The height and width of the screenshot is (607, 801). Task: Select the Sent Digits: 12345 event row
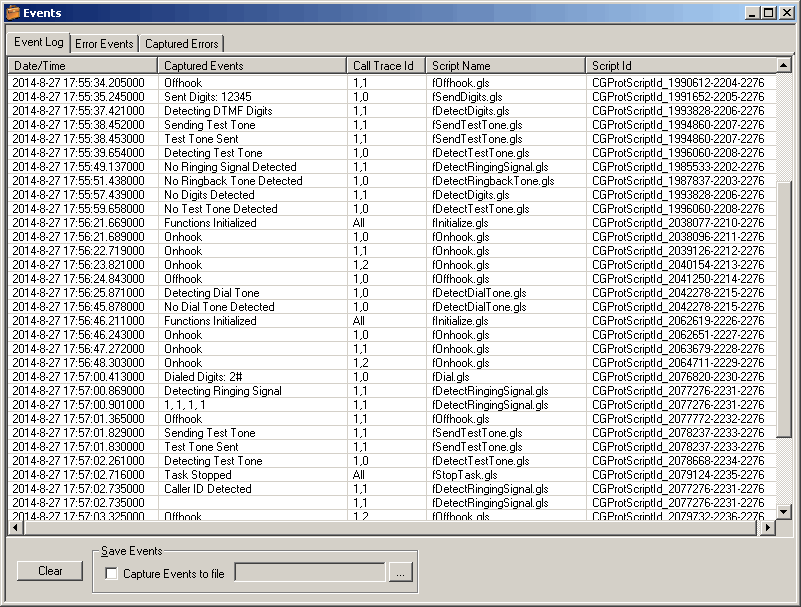click(208, 97)
